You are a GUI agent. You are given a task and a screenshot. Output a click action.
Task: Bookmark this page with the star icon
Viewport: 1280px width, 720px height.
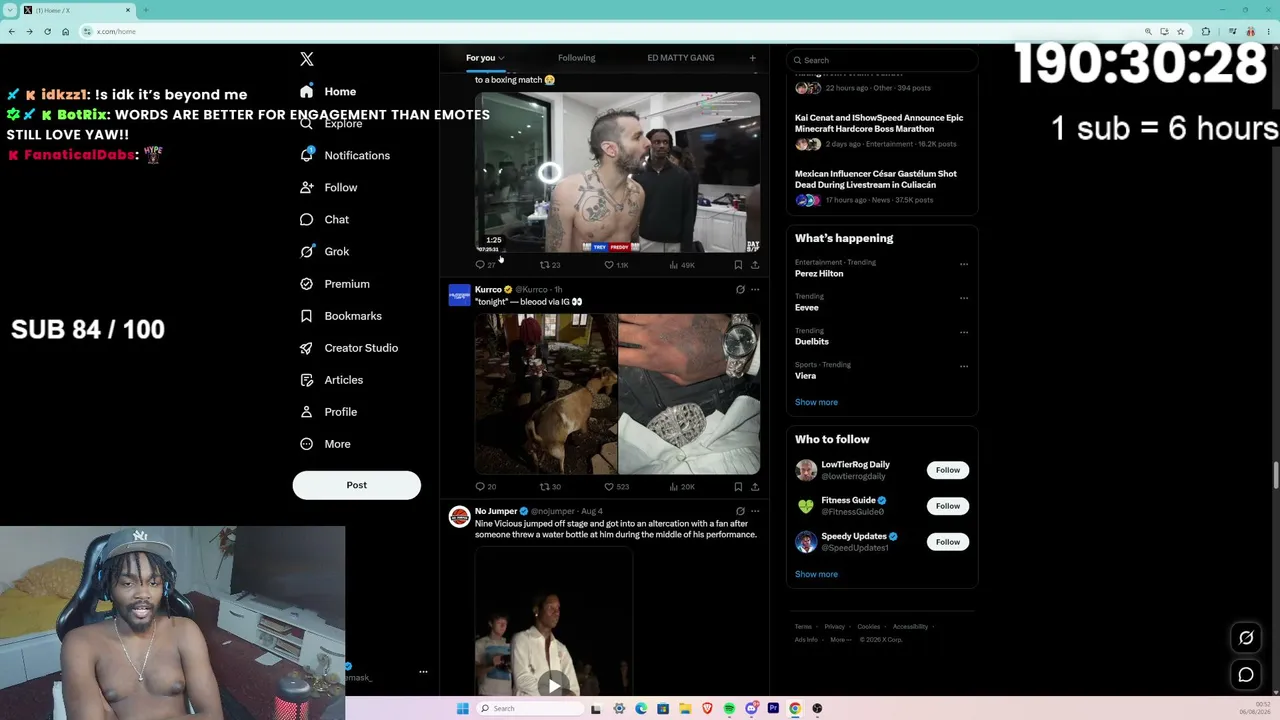[x=1181, y=31]
